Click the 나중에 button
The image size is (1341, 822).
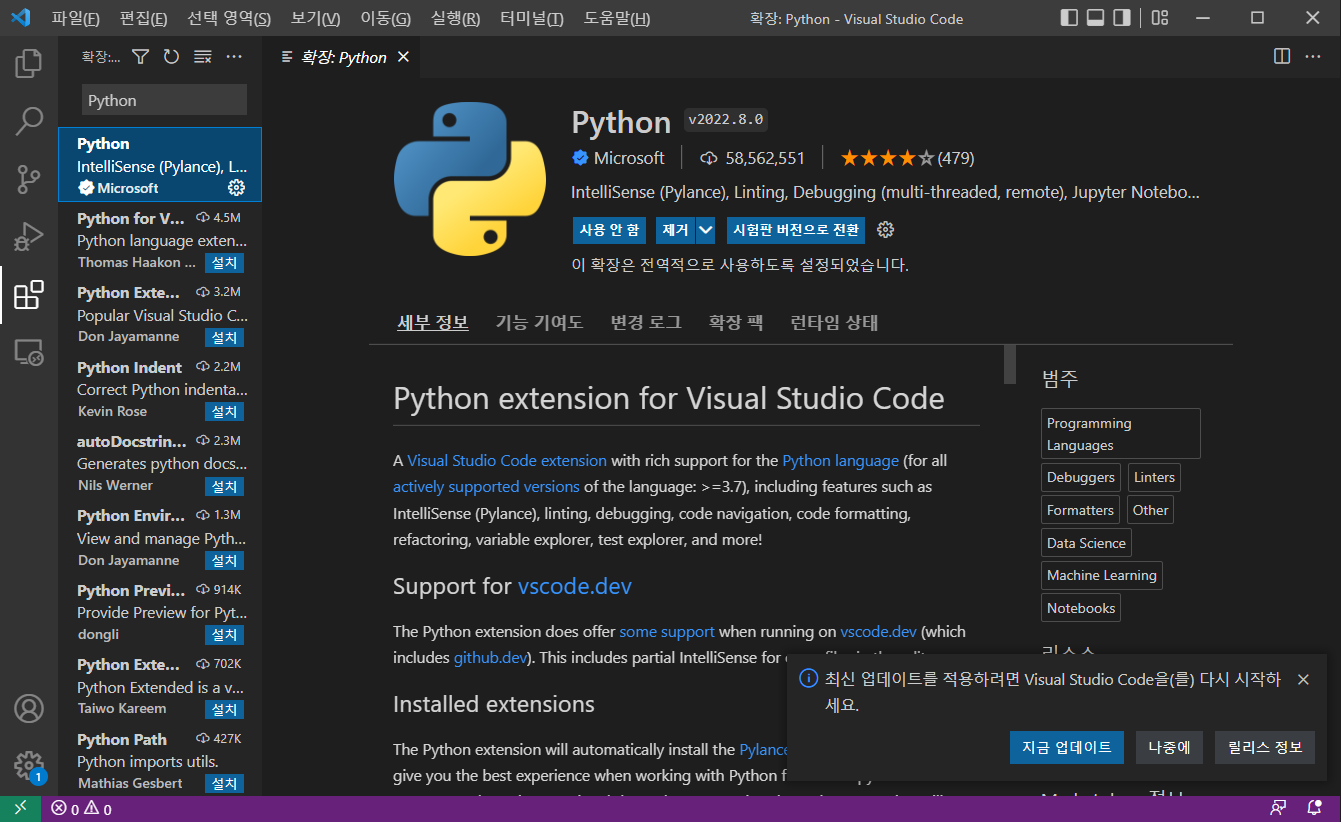pyautogui.click(x=1169, y=747)
